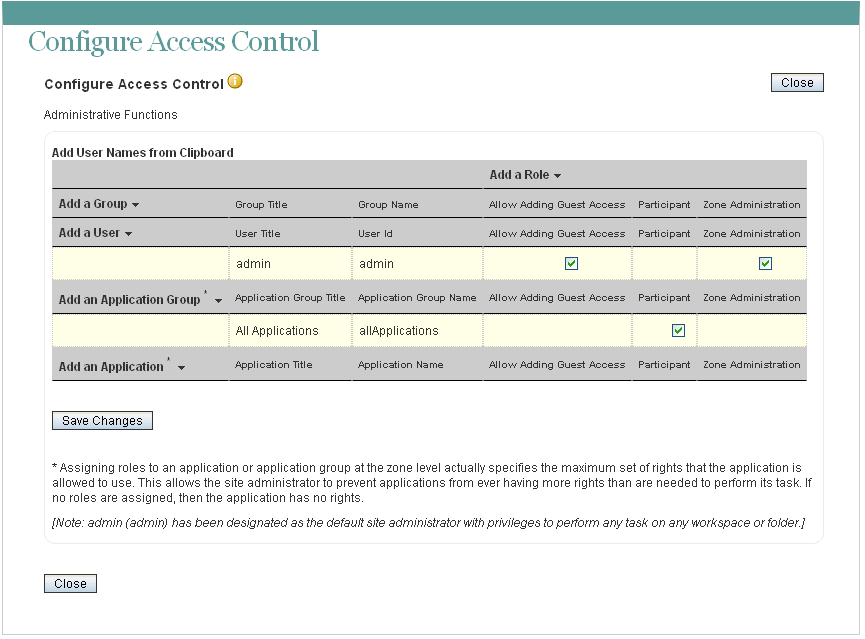The width and height of the screenshot is (865, 639).
Task: Click the top Close button
Action: tap(796, 82)
